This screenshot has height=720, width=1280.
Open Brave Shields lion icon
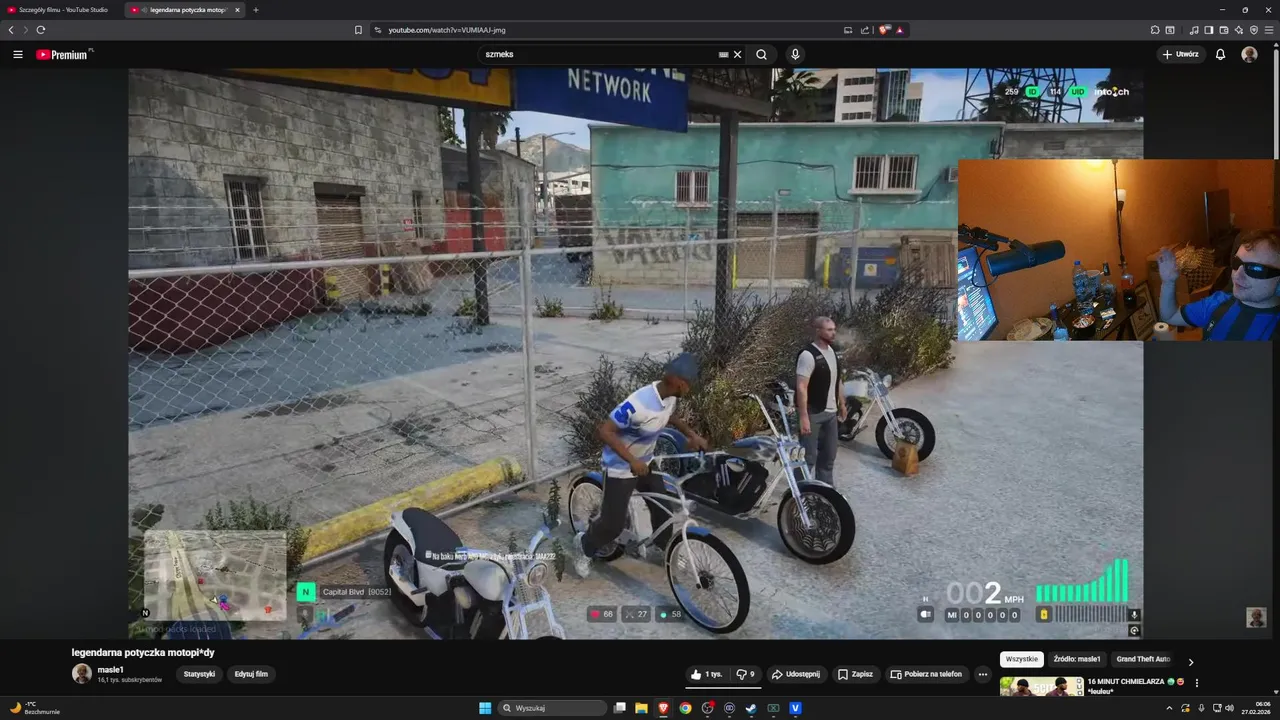[x=884, y=30]
